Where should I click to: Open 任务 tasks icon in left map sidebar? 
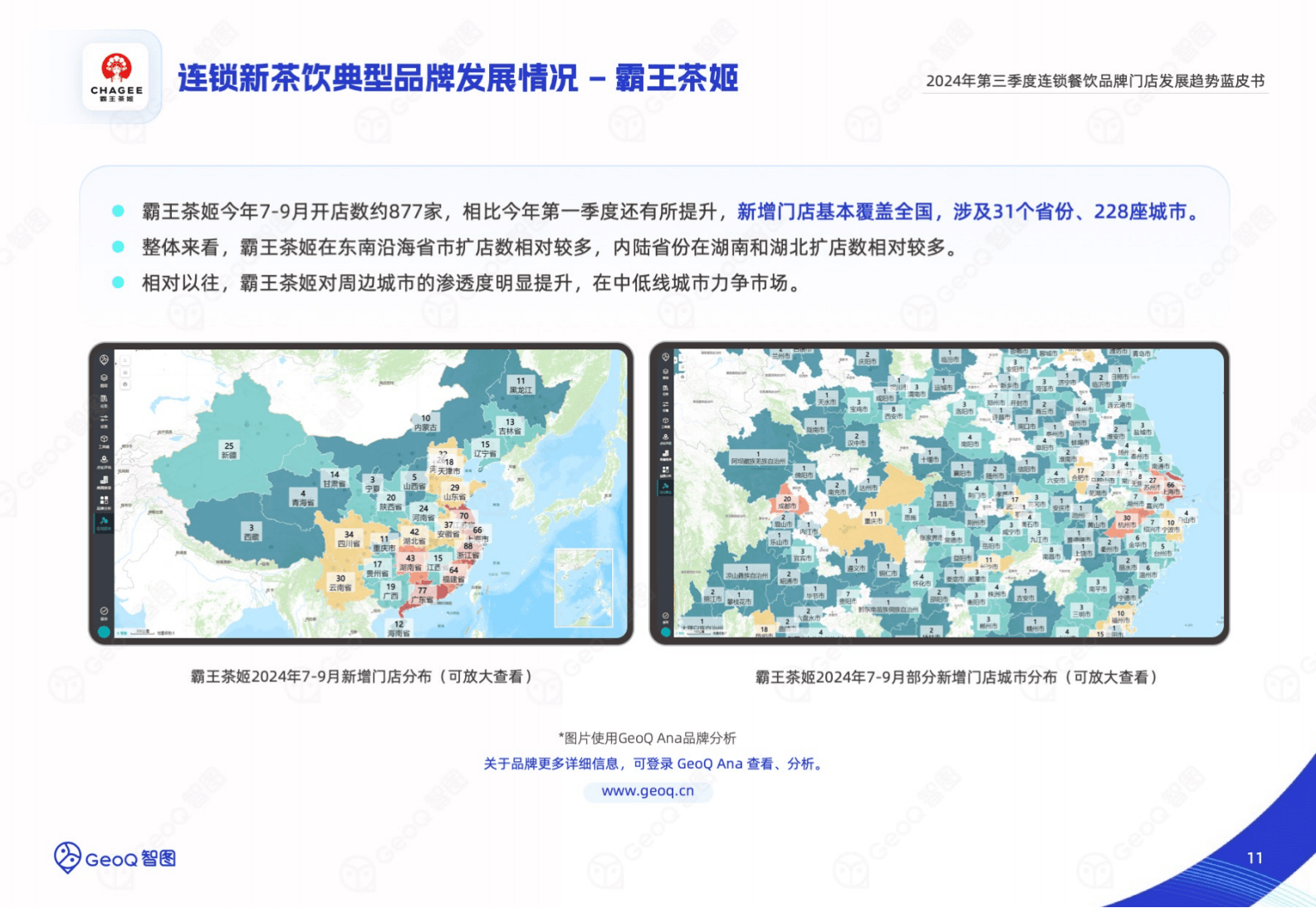(x=104, y=400)
